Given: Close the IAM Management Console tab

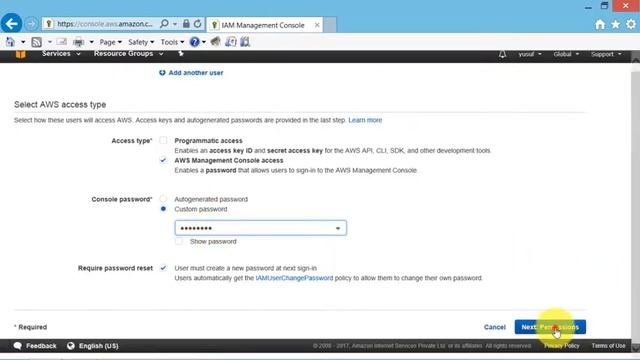Looking at the screenshot, I should point(317,25).
